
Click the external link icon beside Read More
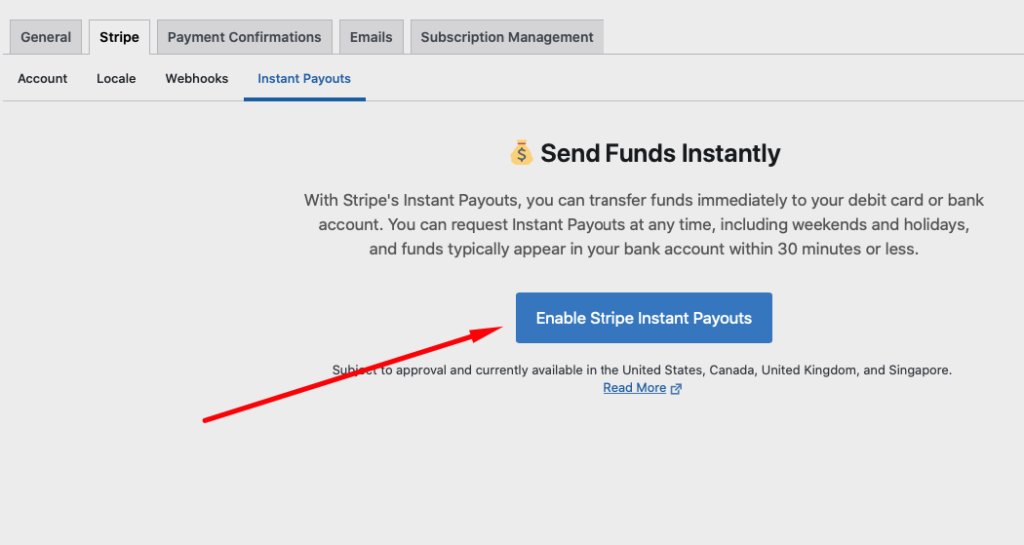(676, 389)
